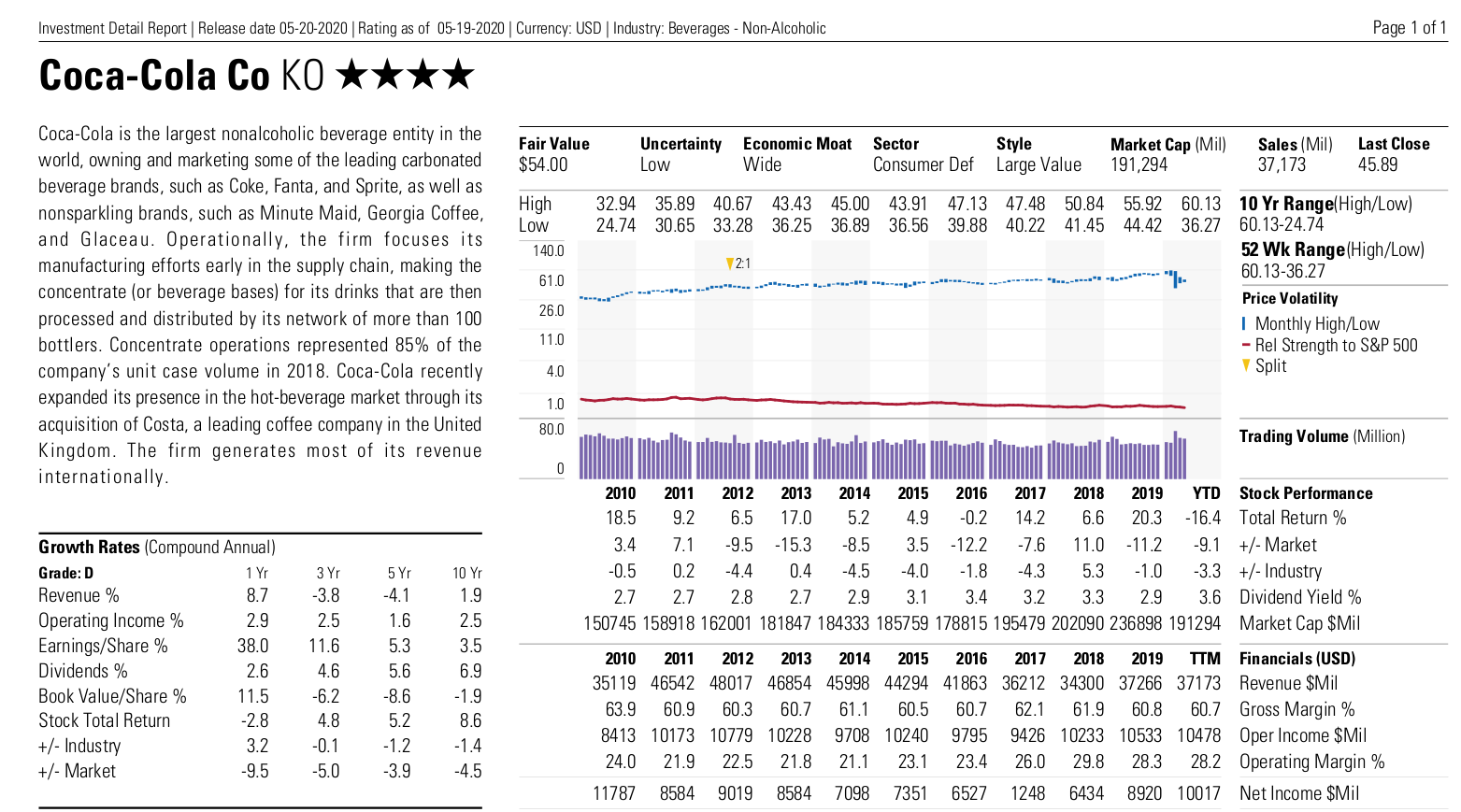Click the "Net Income $Mil" row label
The image size is (1461, 812).
coord(1299,793)
